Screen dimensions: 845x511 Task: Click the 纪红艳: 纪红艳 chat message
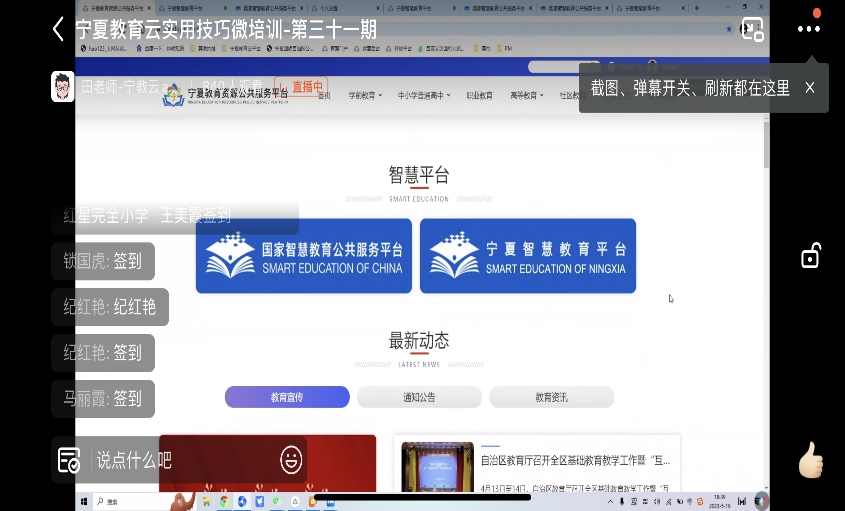(x=110, y=307)
